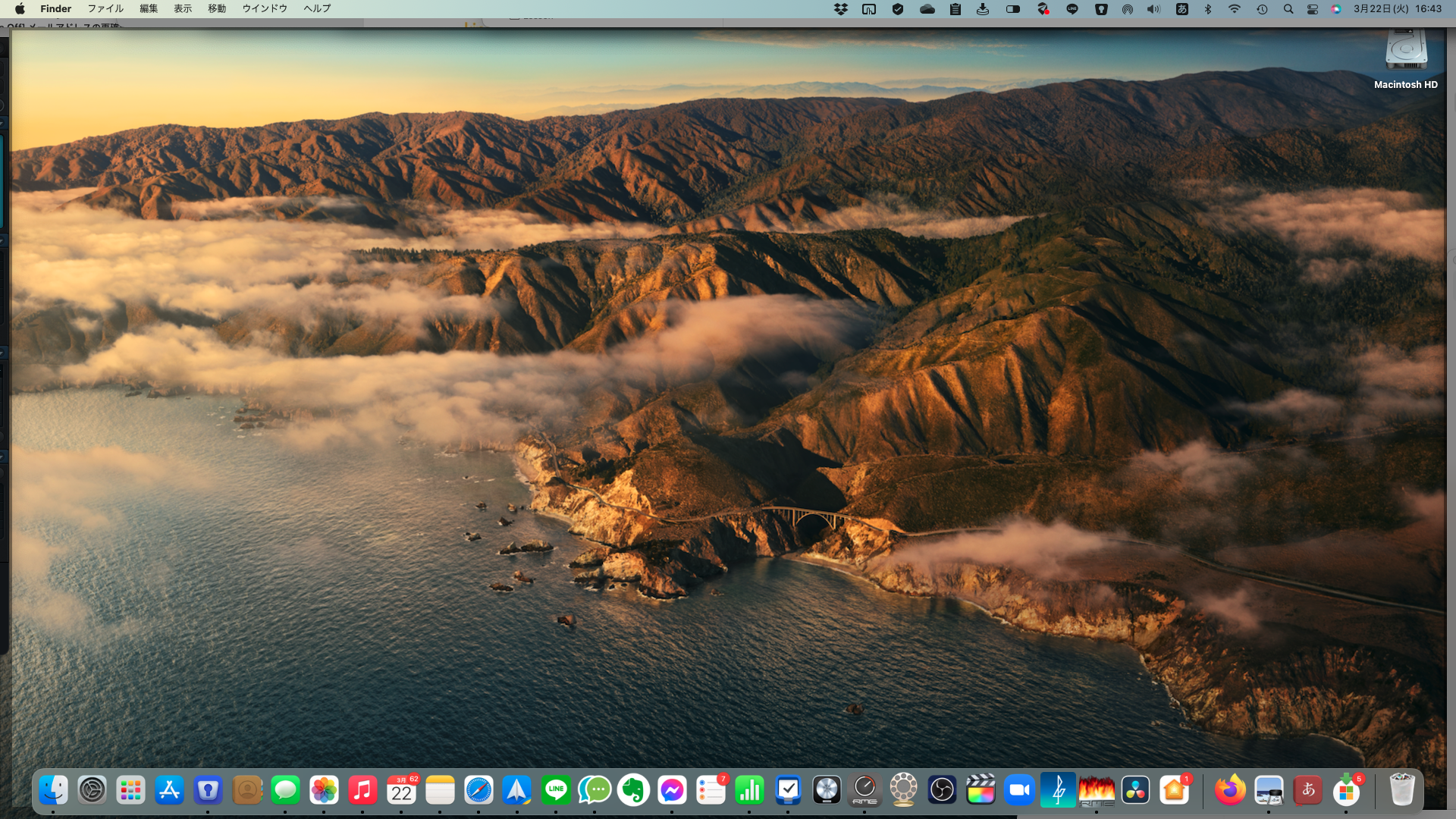Screen dimensions: 1456x819
Task: Open Control Center in the menu bar
Action: [1312, 9]
